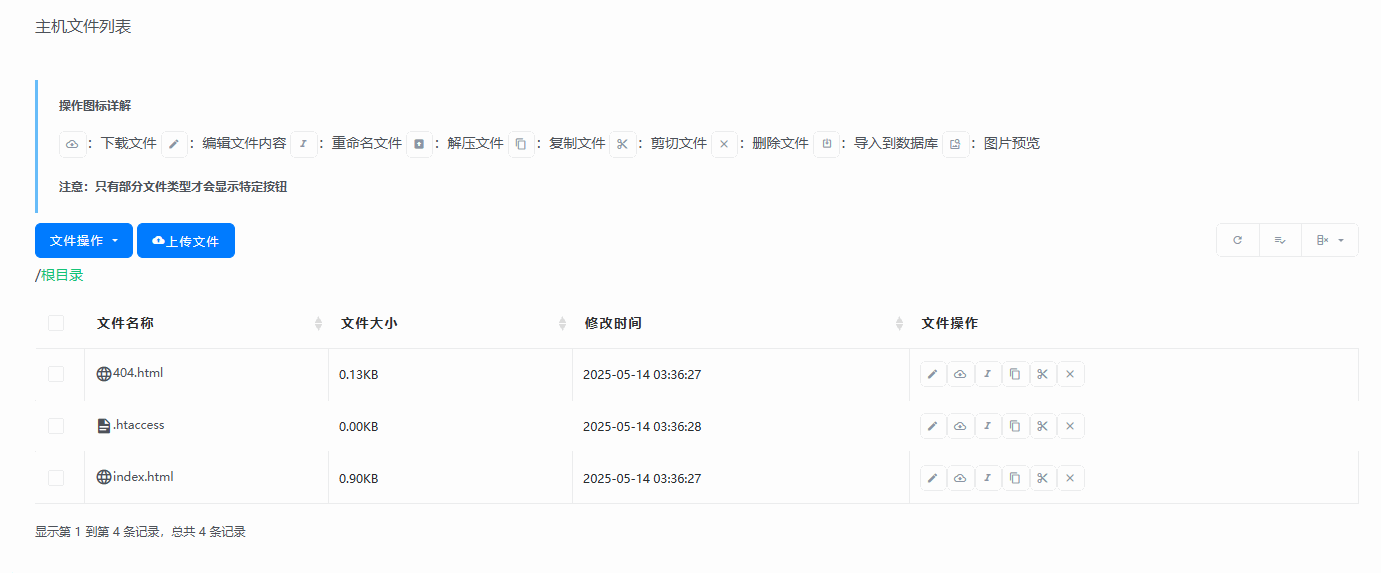Screen dimensions: 1381x573
Task: Copy the index.html file
Action: tap(1015, 478)
